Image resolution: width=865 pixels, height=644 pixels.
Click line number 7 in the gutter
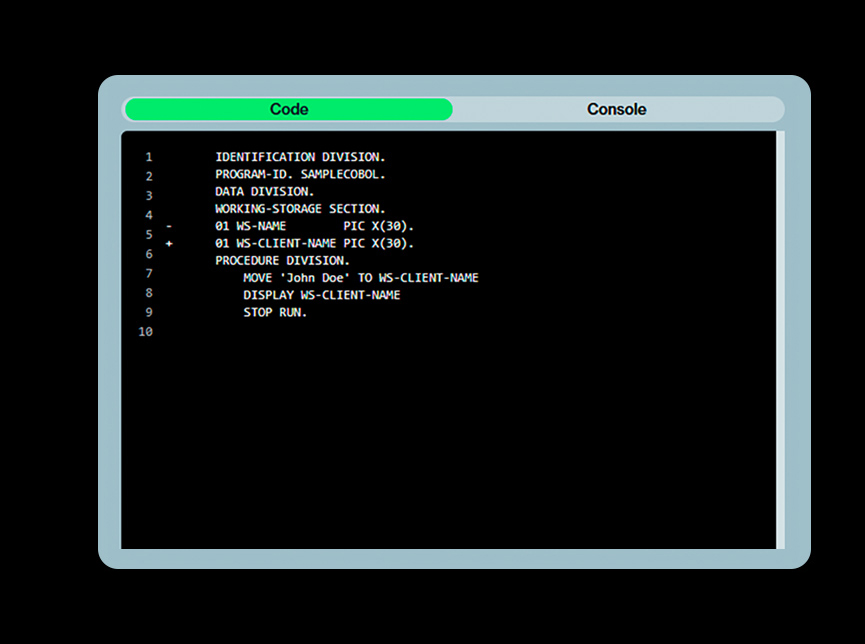click(149, 274)
